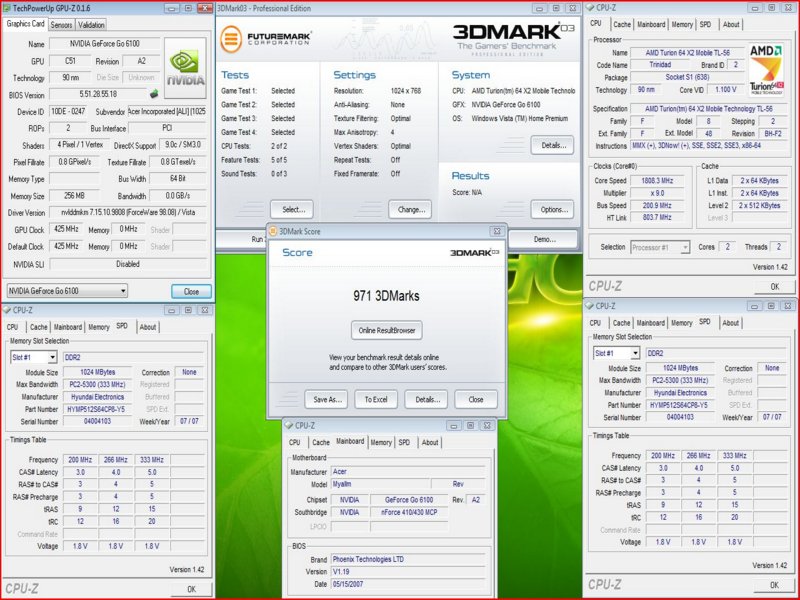Click Details... in the Score dialog
The image size is (800, 600).
click(426, 399)
